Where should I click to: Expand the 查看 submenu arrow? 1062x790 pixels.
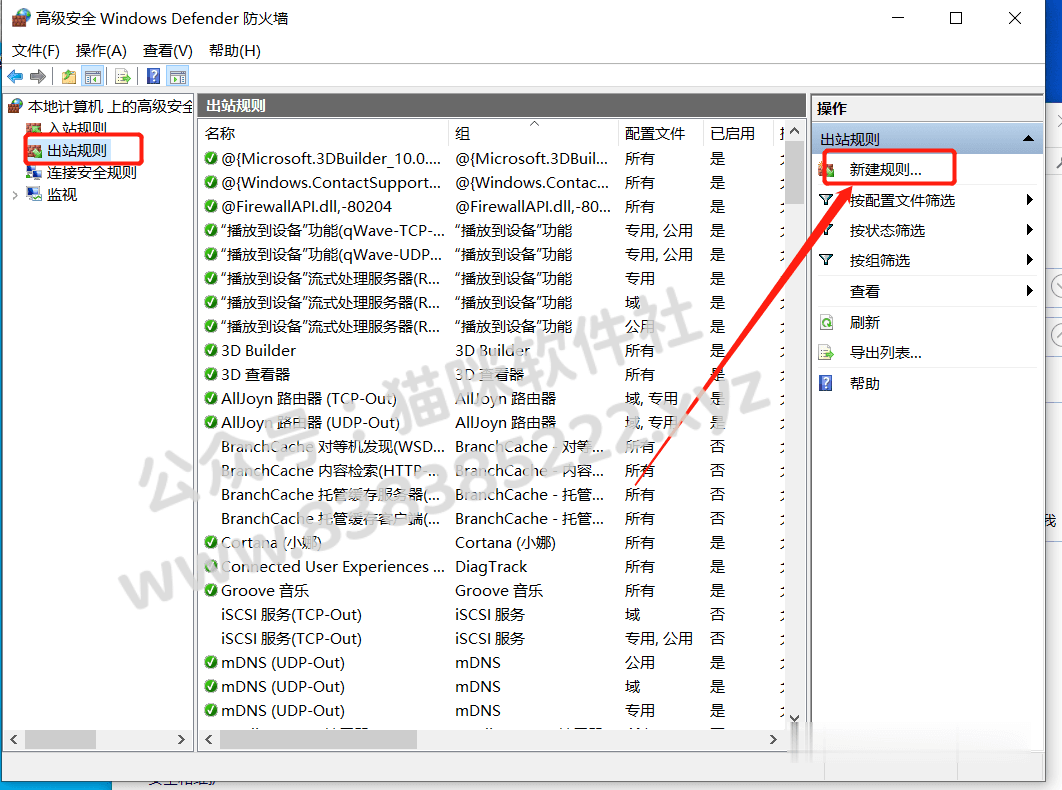click(1029, 291)
